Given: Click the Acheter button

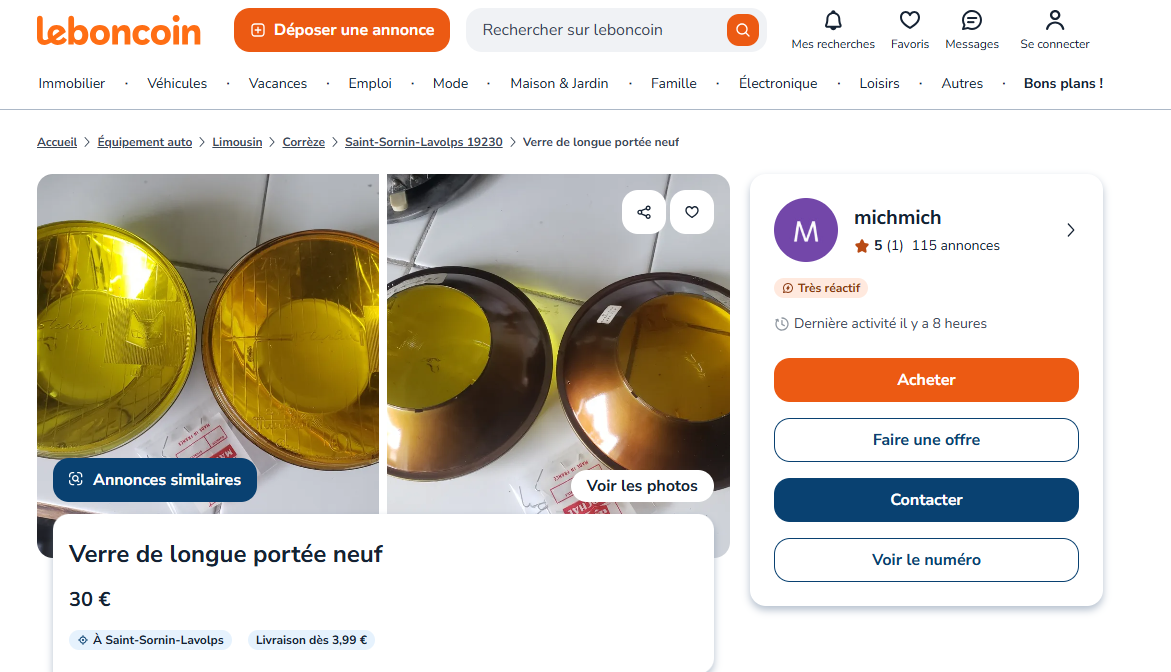Looking at the screenshot, I should (x=926, y=380).
